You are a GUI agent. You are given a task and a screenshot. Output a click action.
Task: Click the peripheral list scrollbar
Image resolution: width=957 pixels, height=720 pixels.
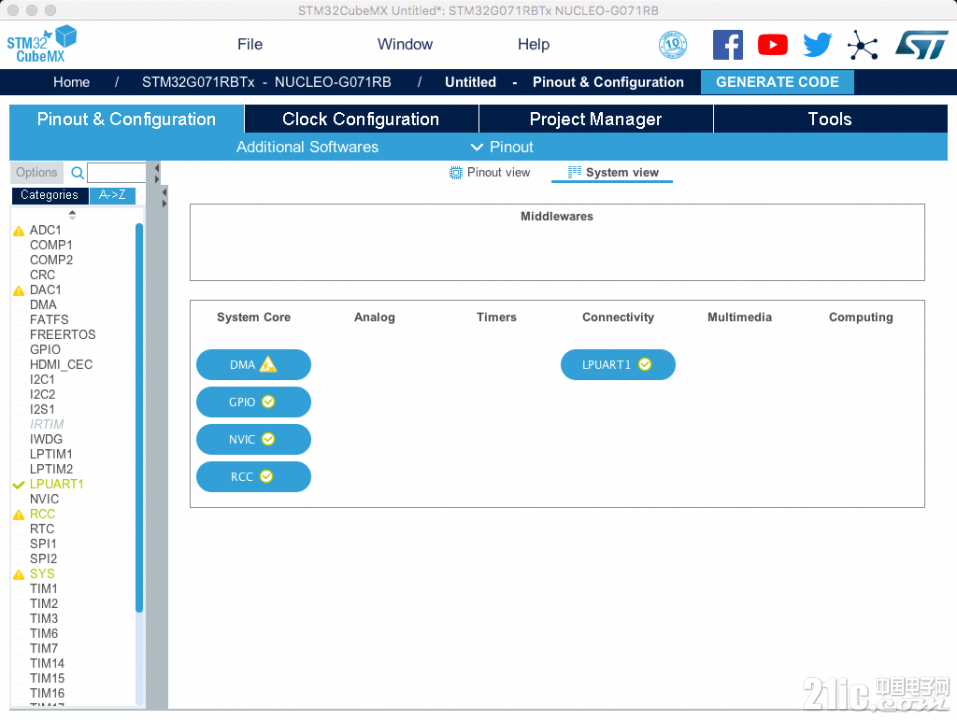(x=139, y=418)
